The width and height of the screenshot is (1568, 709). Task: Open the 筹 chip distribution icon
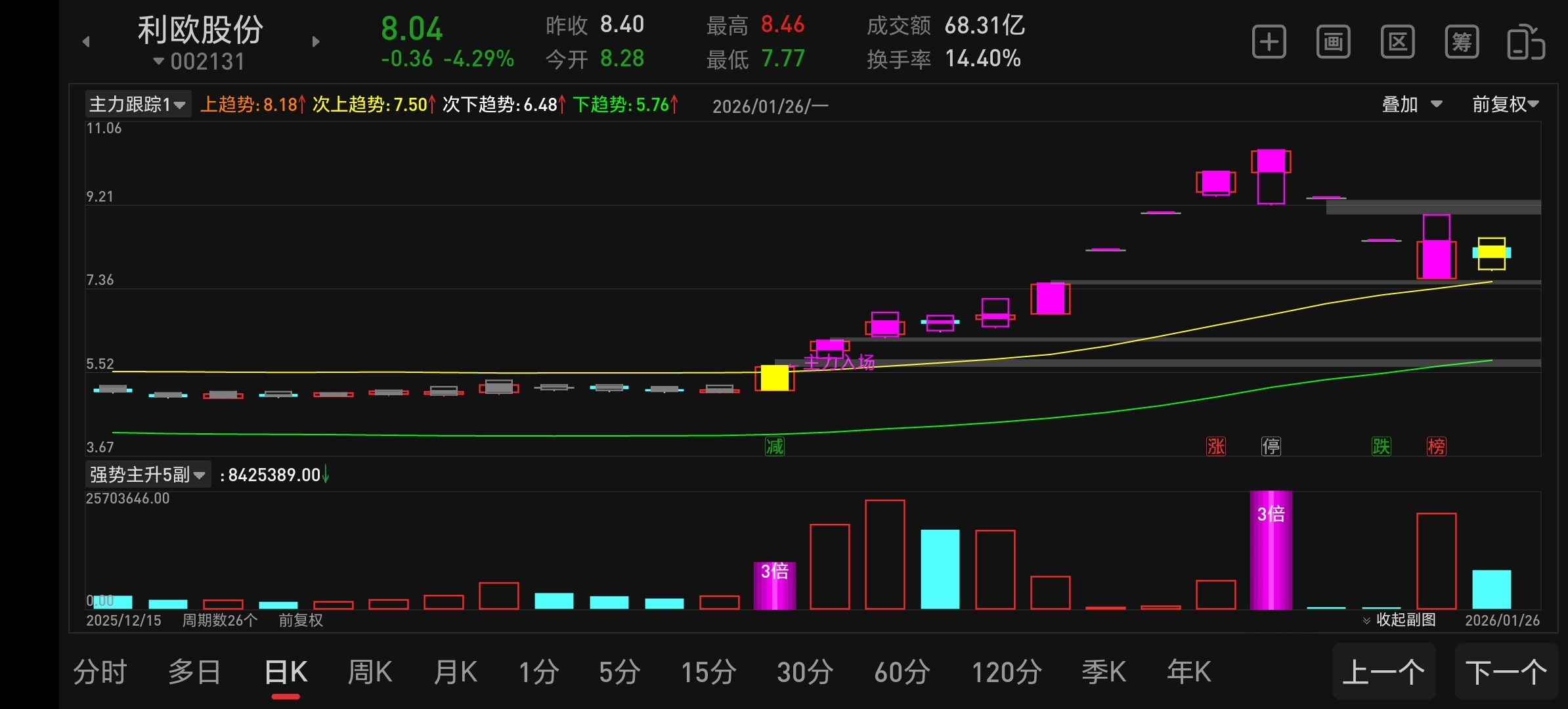click(x=1462, y=43)
